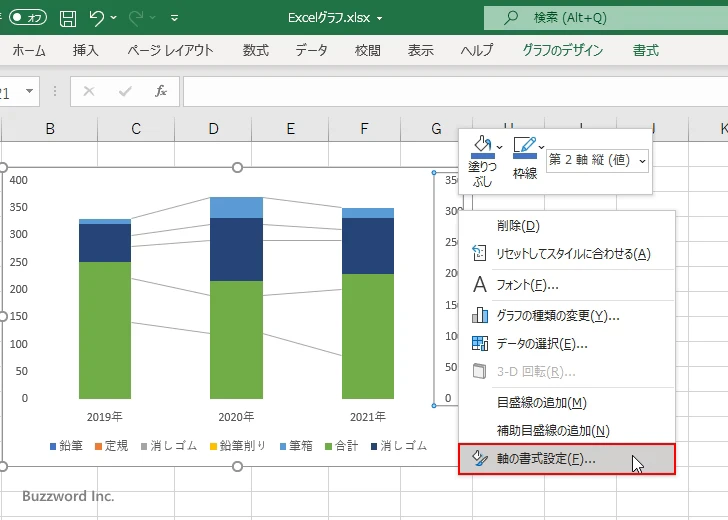Click the formula bar Enter checkmark icon
This screenshot has height=520, width=728.
[125, 91]
